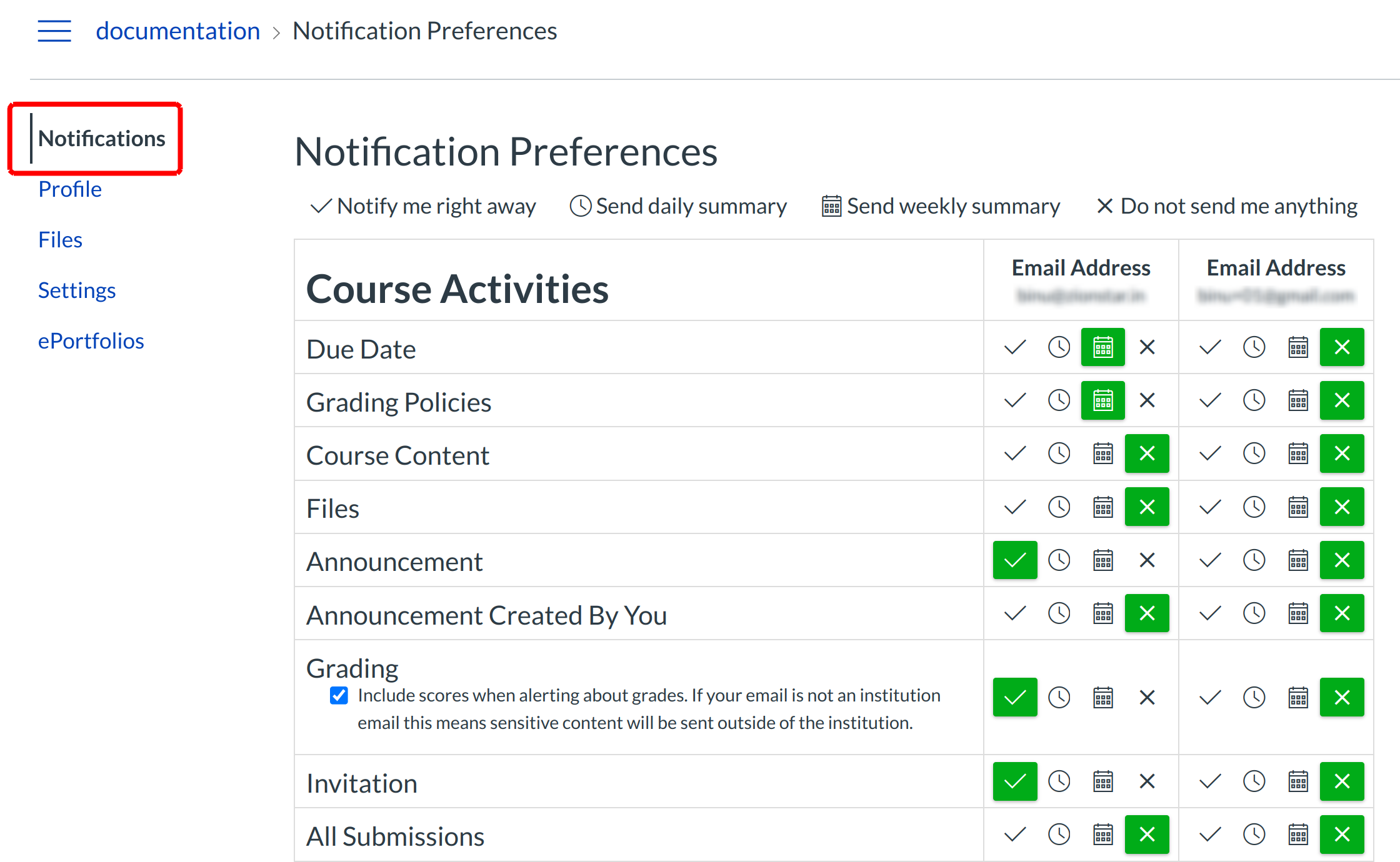Pick weekly summary for All Submissions, second email
The height and width of the screenshot is (862, 1400).
[x=1297, y=835]
